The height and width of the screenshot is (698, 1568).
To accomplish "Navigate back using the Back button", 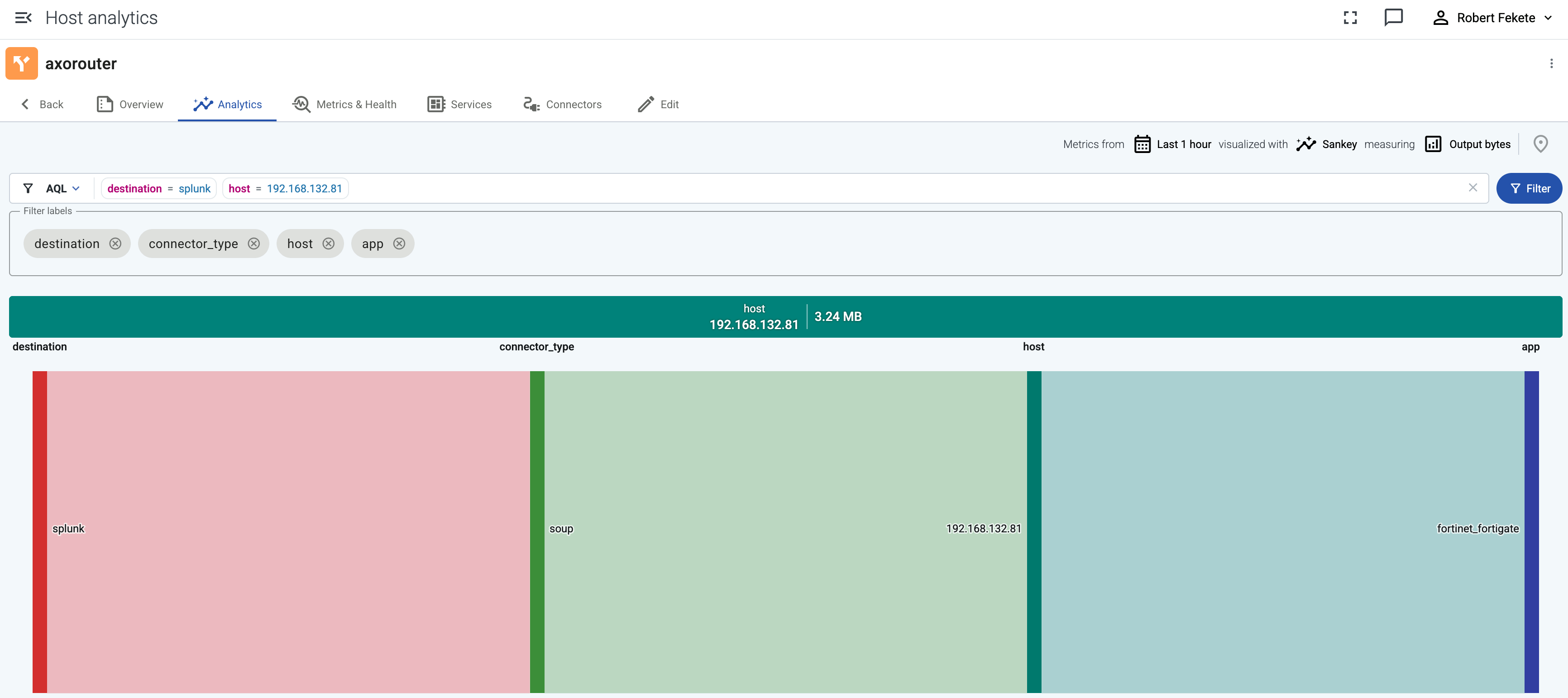I will (42, 104).
